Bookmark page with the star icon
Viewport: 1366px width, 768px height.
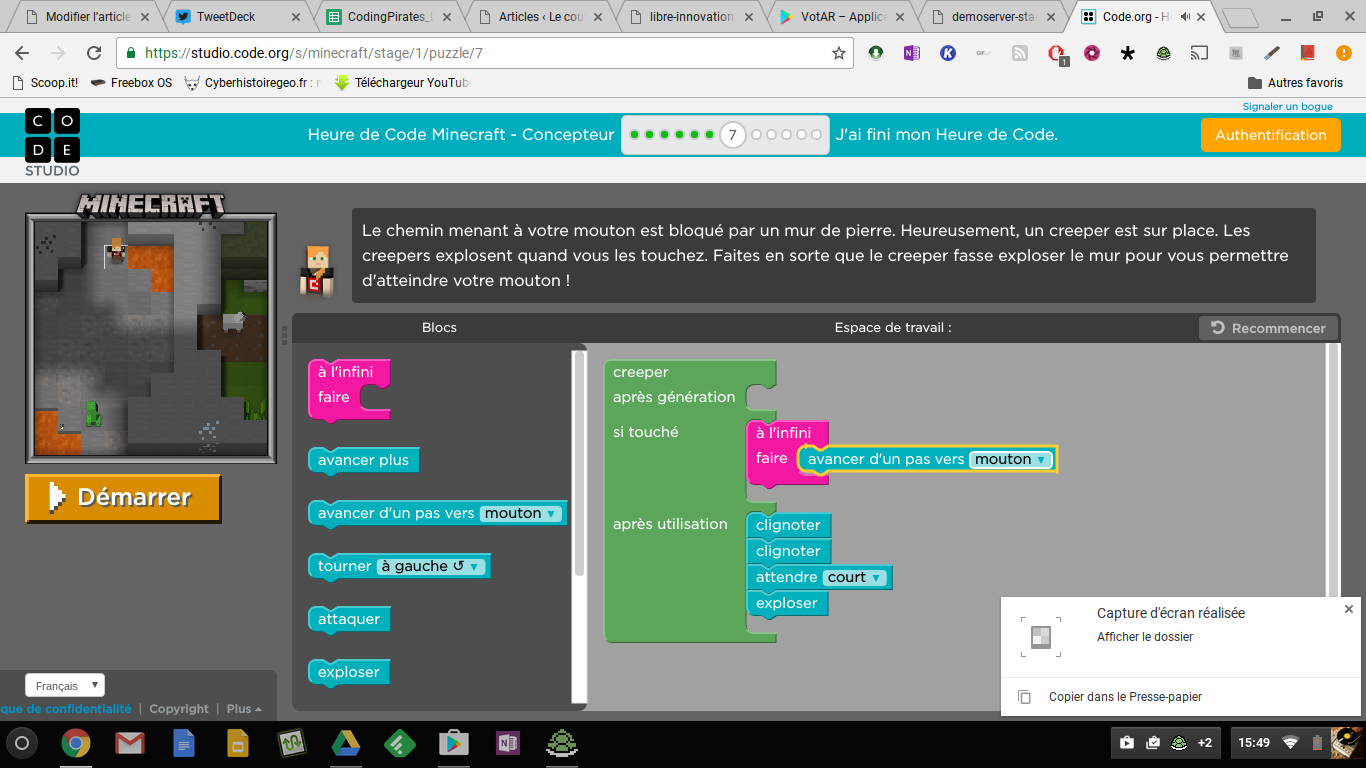pos(838,53)
